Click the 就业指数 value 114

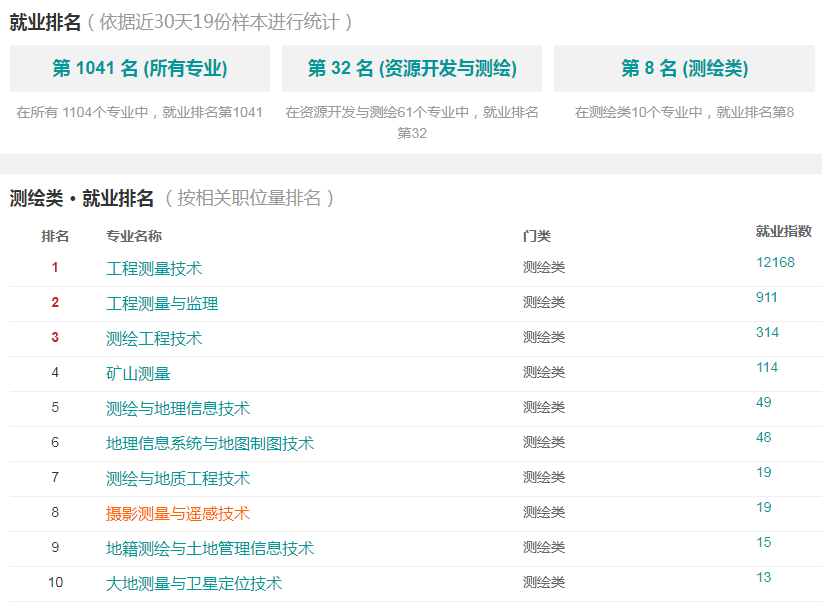click(766, 368)
